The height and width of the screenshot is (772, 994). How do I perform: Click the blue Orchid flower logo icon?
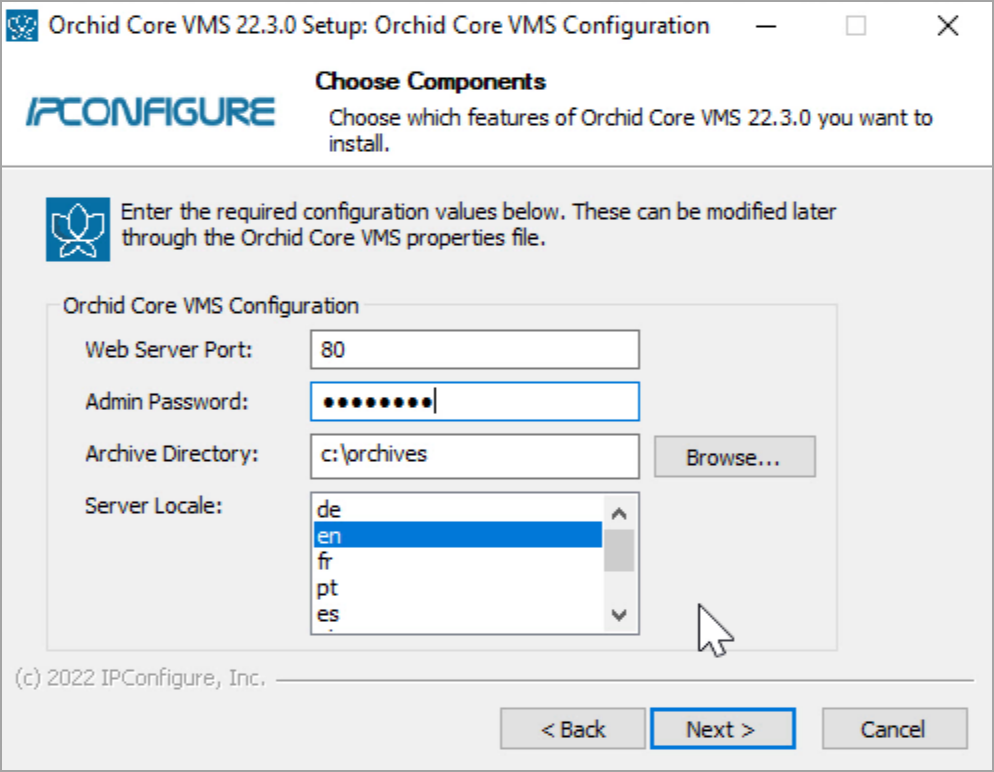(77, 229)
